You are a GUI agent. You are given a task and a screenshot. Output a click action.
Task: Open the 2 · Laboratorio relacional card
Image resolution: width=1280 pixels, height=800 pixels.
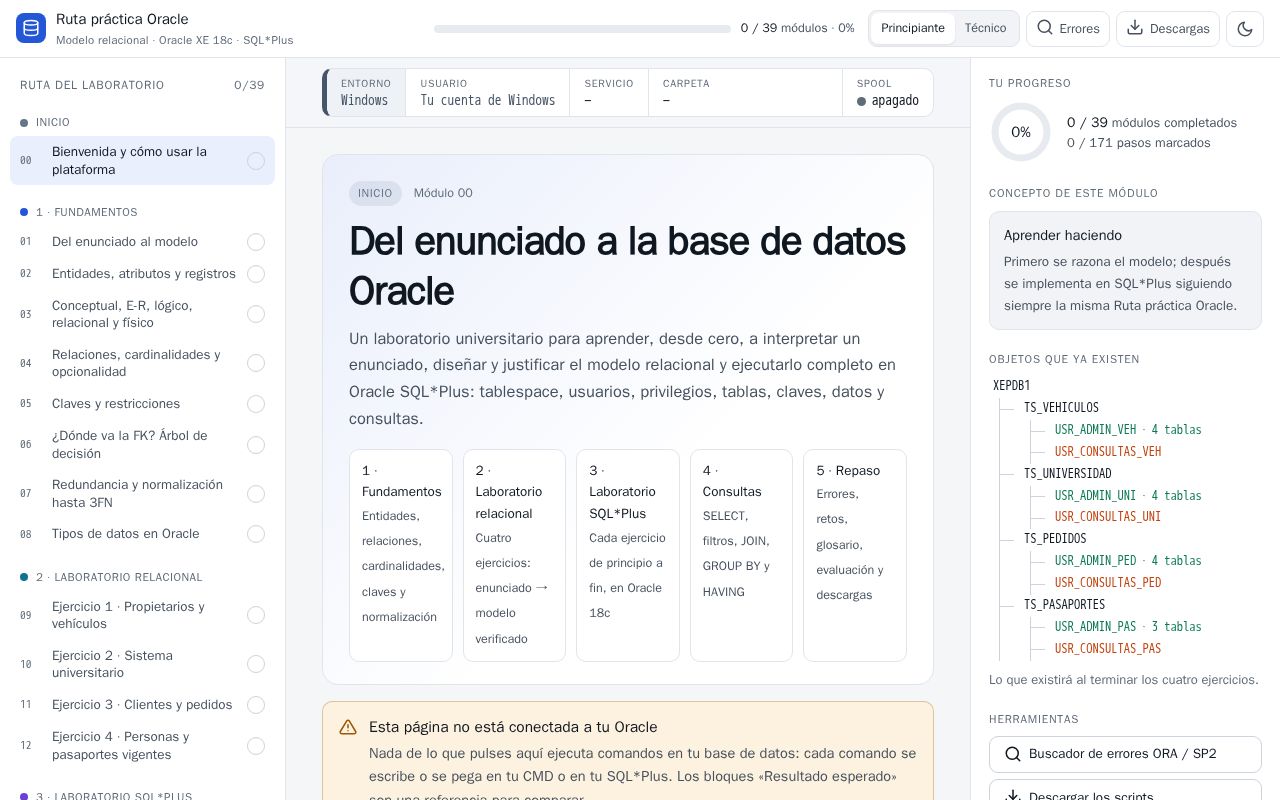pos(514,556)
